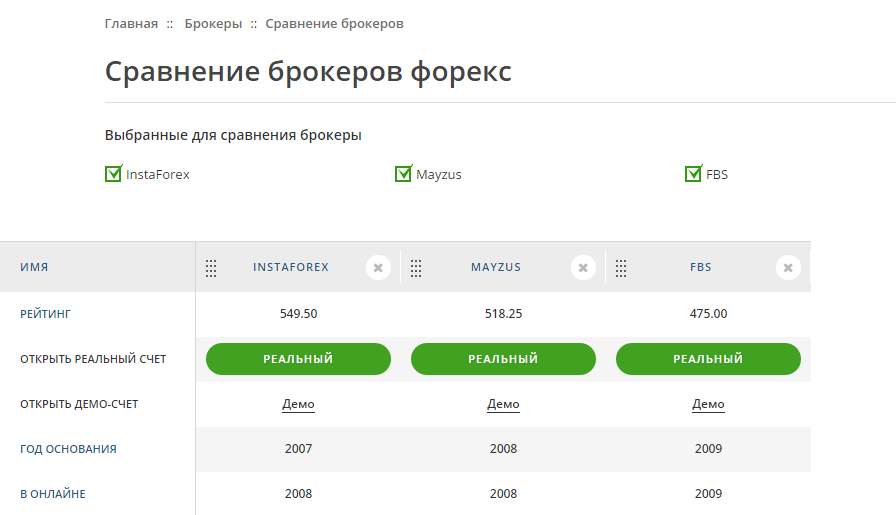Go to Главная in breadcrumb
Screen dimensions: 896x515
[x=131, y=24]
